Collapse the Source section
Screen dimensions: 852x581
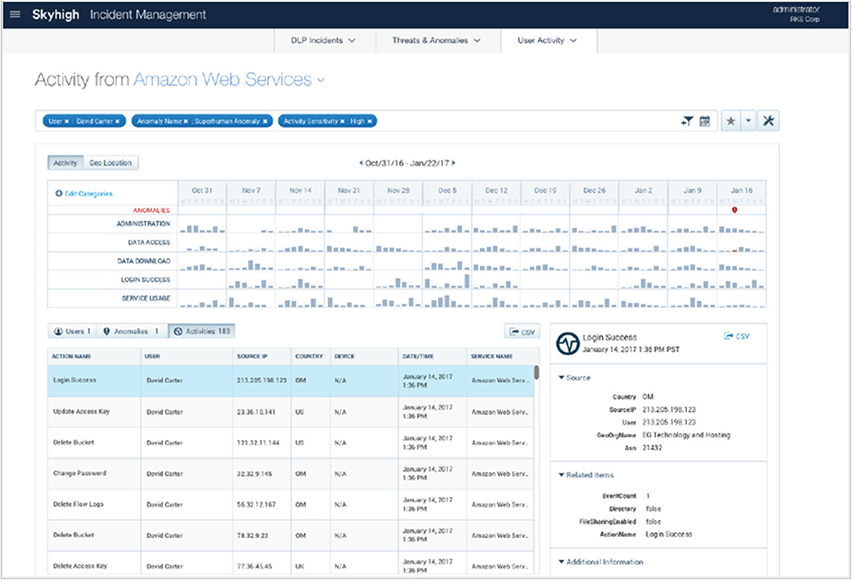[574, 377]
